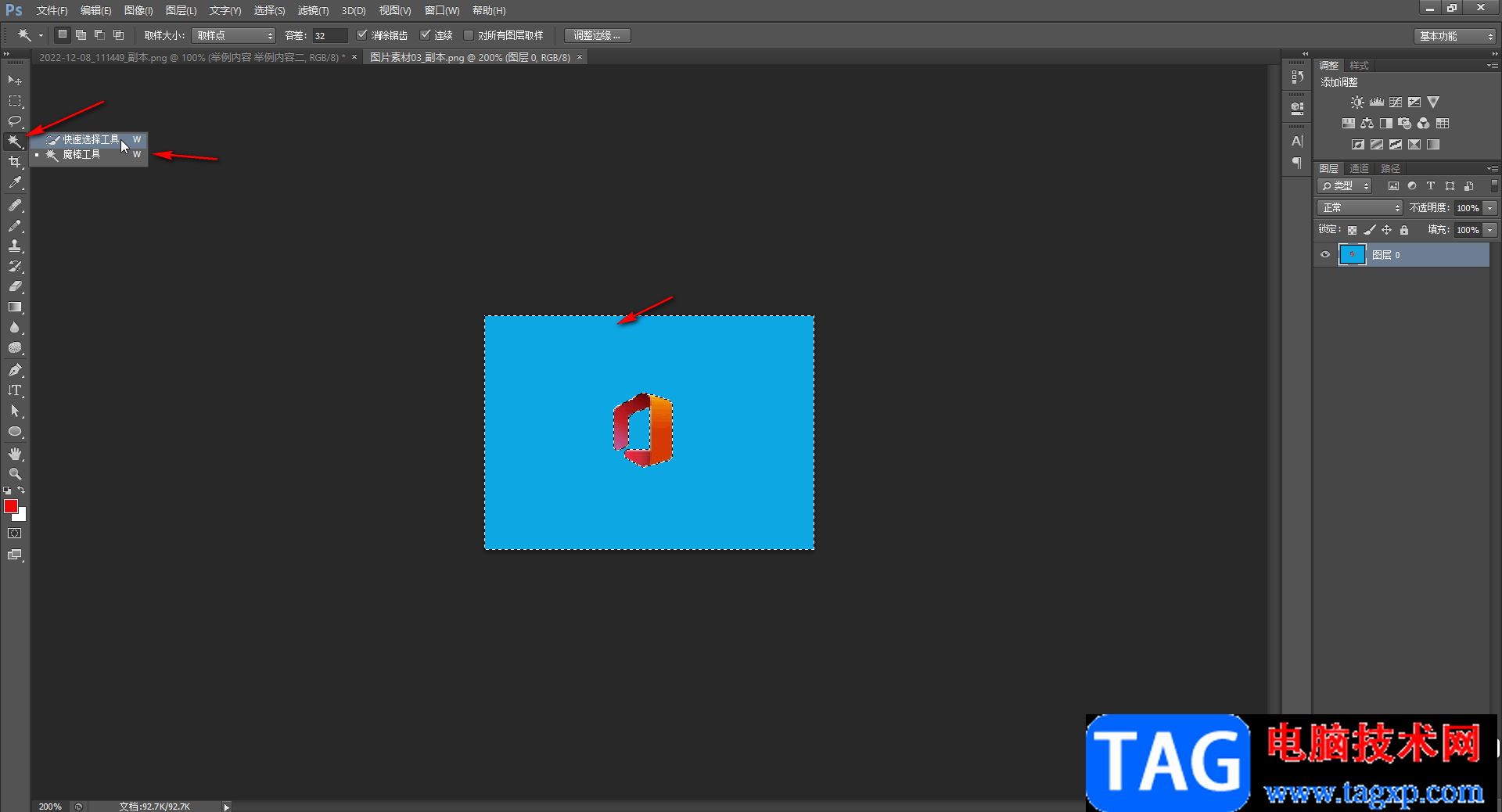Open the workspace 基本功能 dropdown
This screenshot has width=1502, height=812.
(1455, 36)
